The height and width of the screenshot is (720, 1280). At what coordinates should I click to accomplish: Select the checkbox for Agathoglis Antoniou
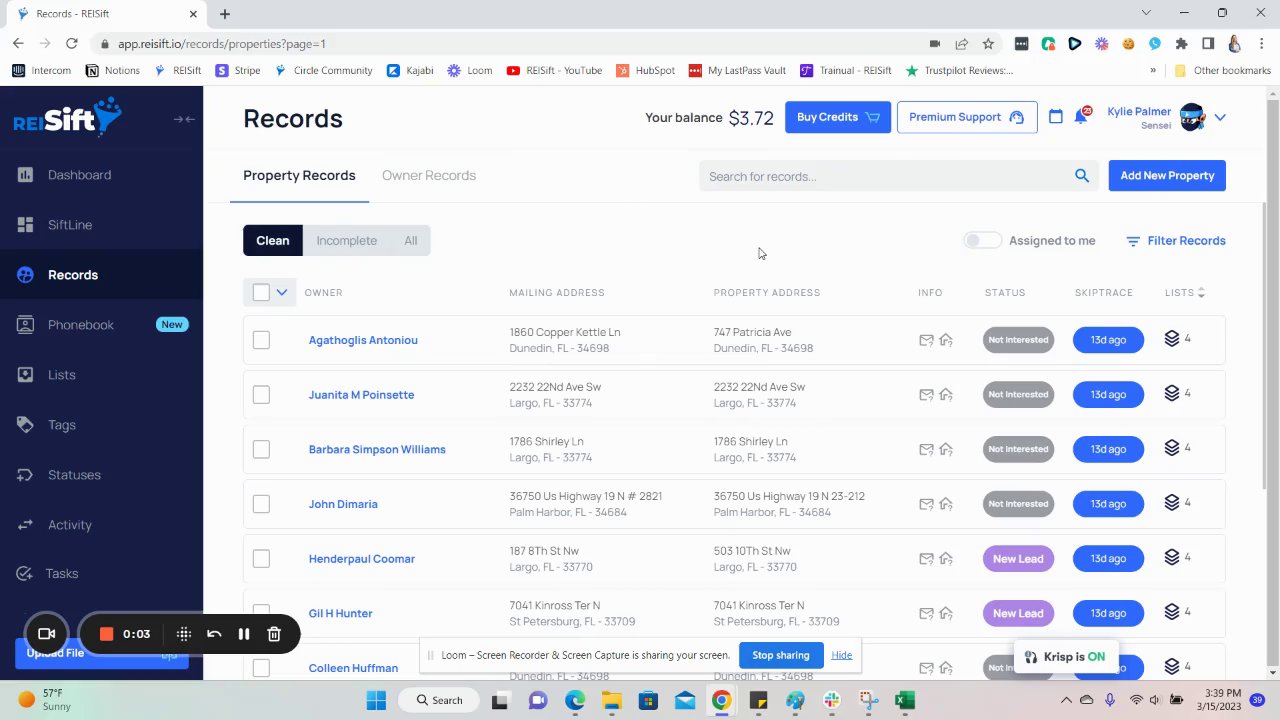[261, 340]
